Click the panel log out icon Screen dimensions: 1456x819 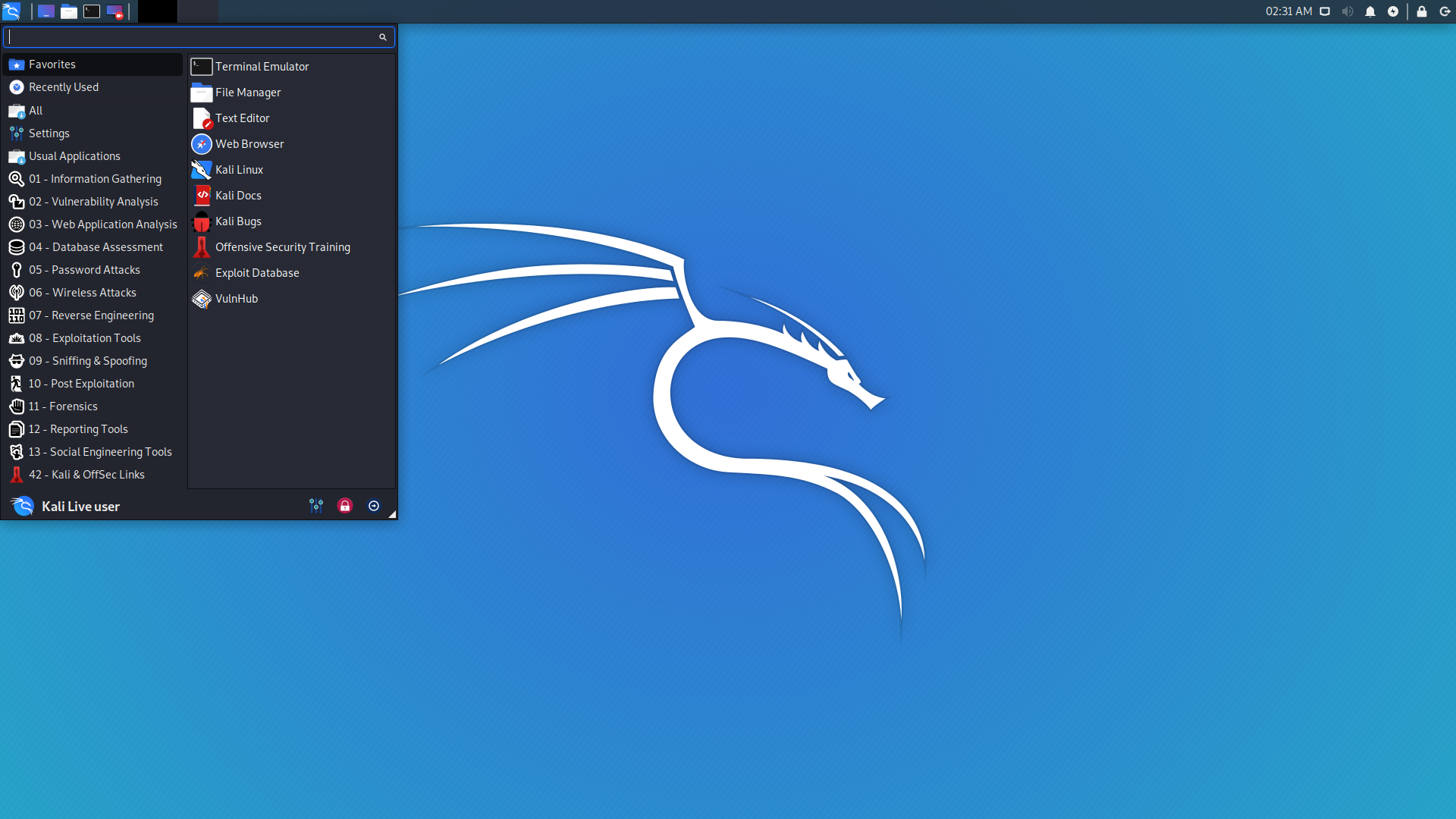[1445, 11]
